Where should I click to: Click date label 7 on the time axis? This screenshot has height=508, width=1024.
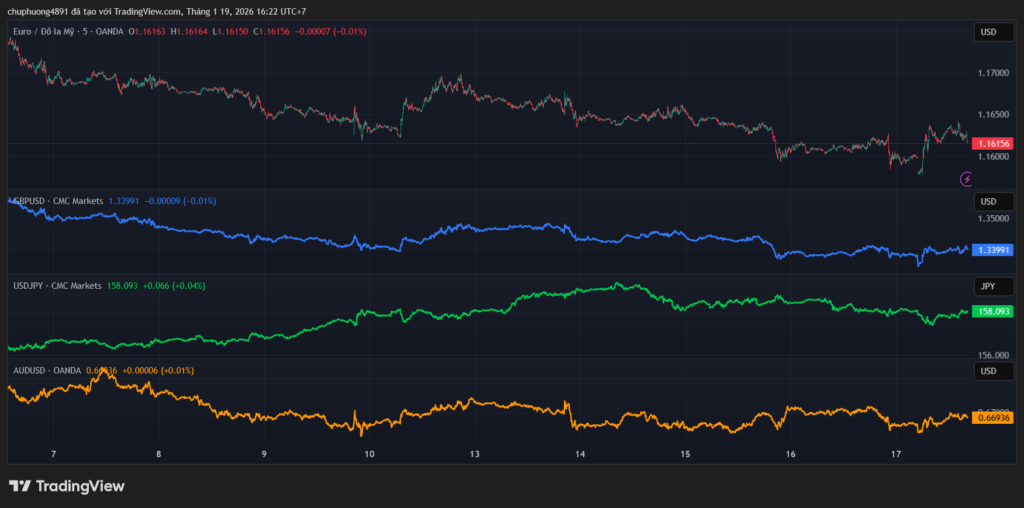coord(53,454)
